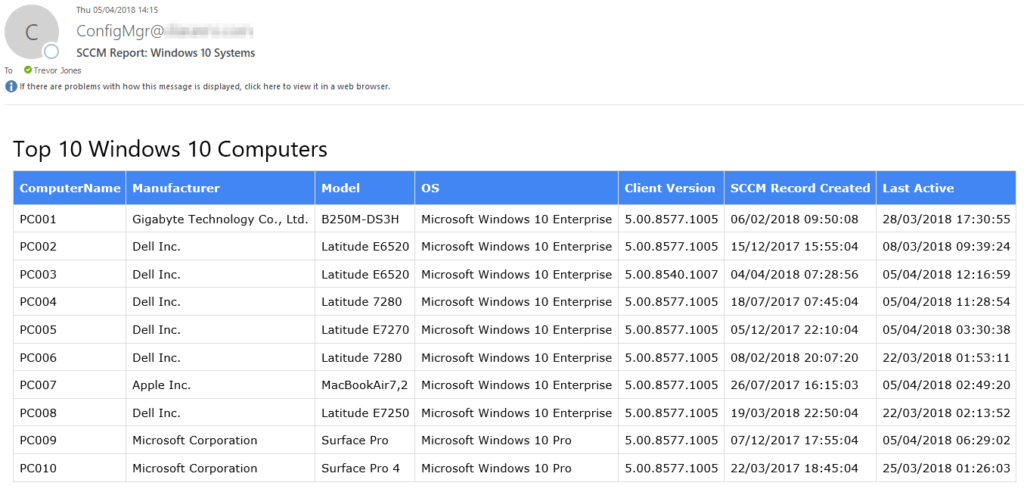Viewport: 1024px width, 492px height.
Task: Open the view in web browser info message
Action: [204, 86]
